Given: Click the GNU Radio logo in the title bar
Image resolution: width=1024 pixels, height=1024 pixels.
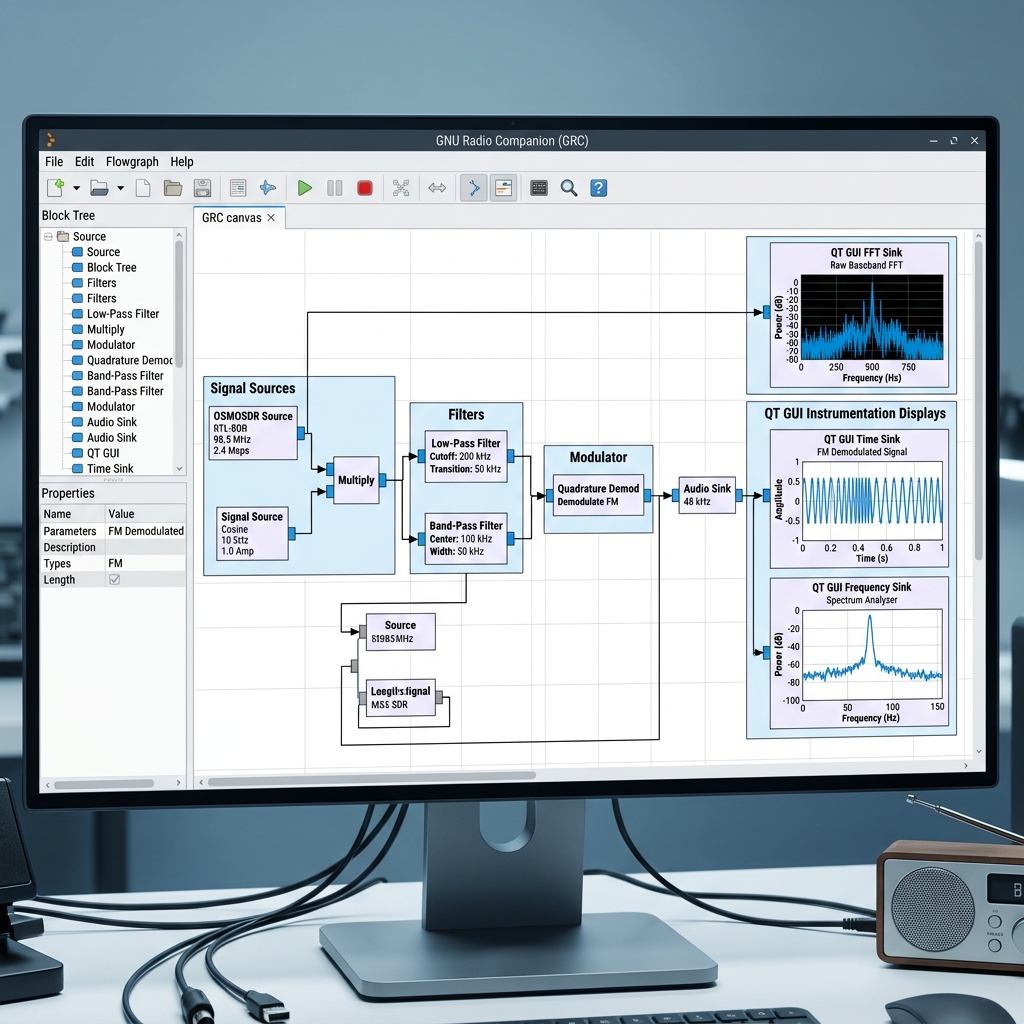Looking at the screenshot, I should coord(51,140).
